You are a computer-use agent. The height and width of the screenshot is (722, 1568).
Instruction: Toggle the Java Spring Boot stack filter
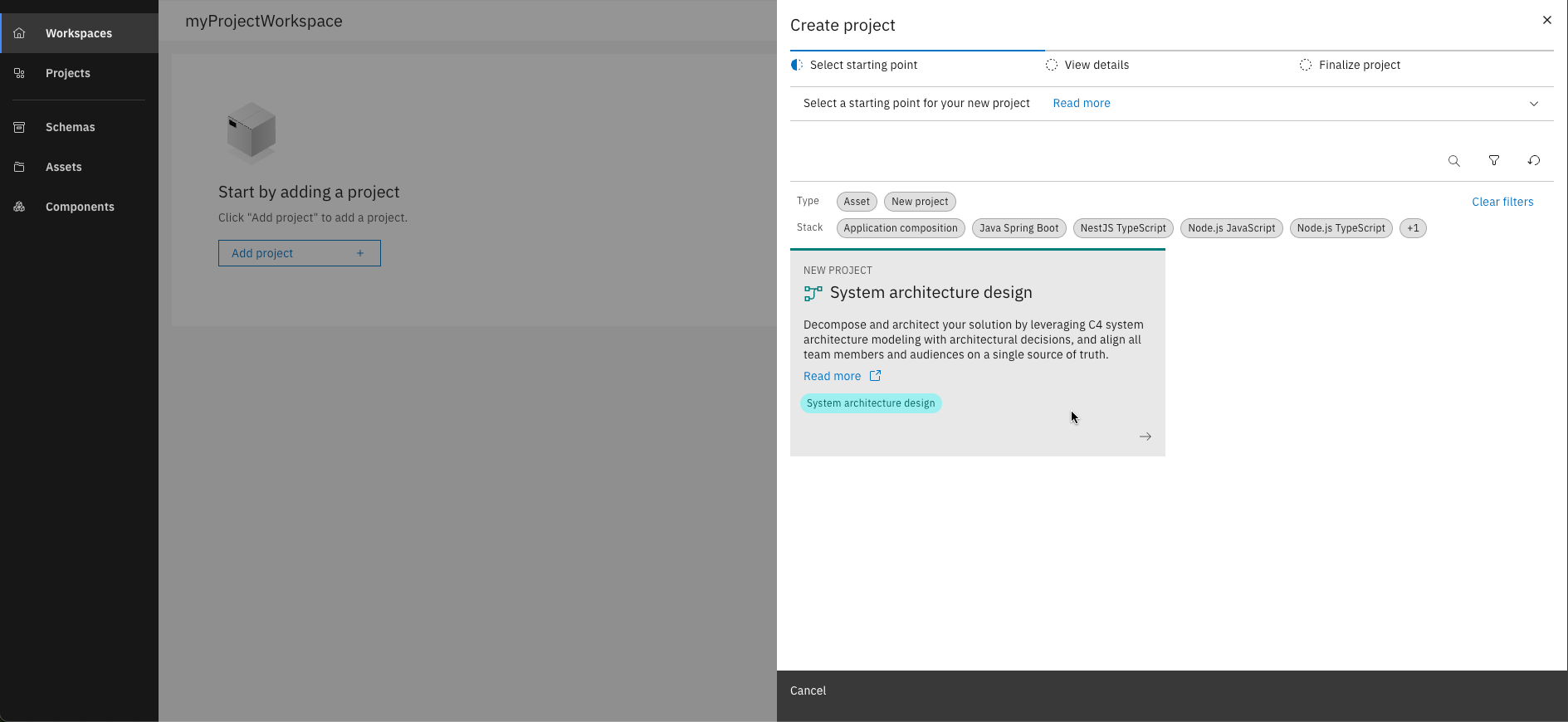point(1018,228)
